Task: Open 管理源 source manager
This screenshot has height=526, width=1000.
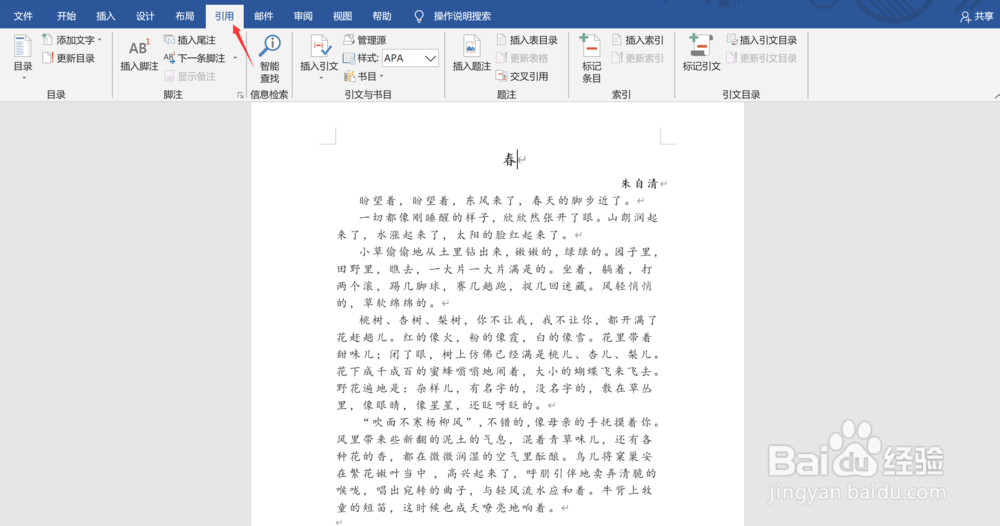Action: [365, 40]
